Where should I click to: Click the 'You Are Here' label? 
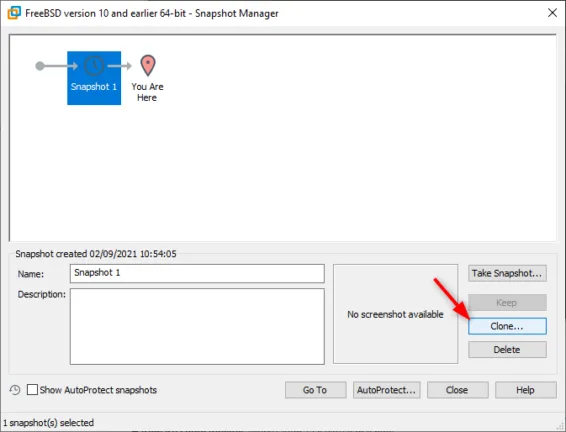click(147, 92)
